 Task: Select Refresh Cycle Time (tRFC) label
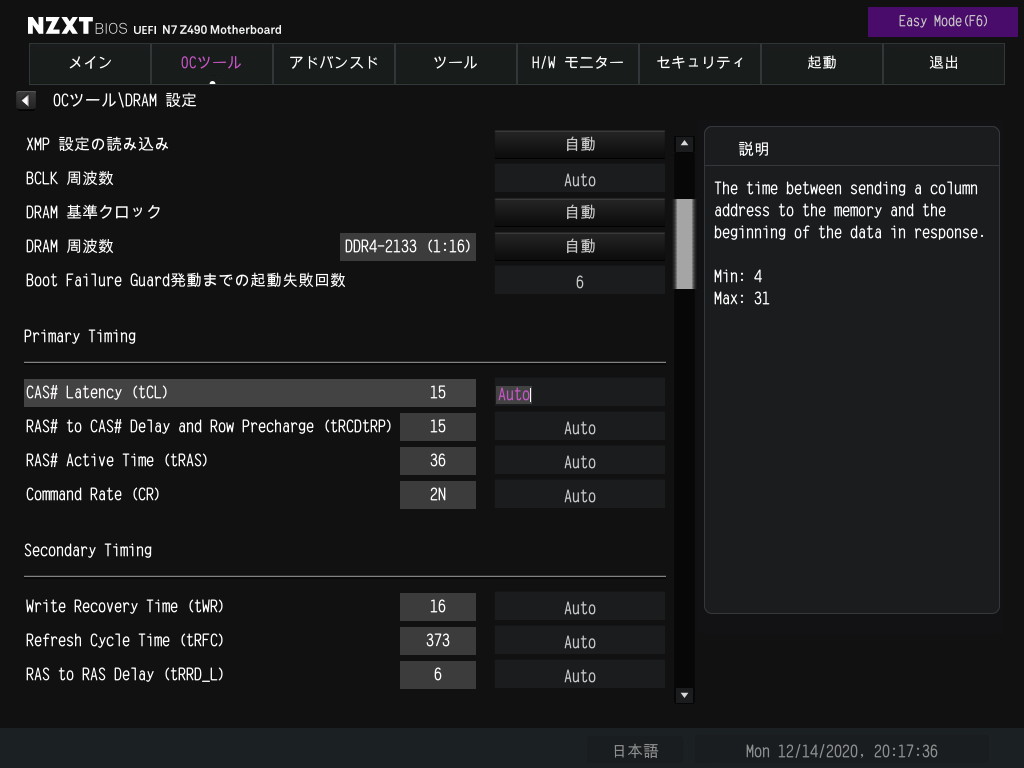click(x=124, y=641)
